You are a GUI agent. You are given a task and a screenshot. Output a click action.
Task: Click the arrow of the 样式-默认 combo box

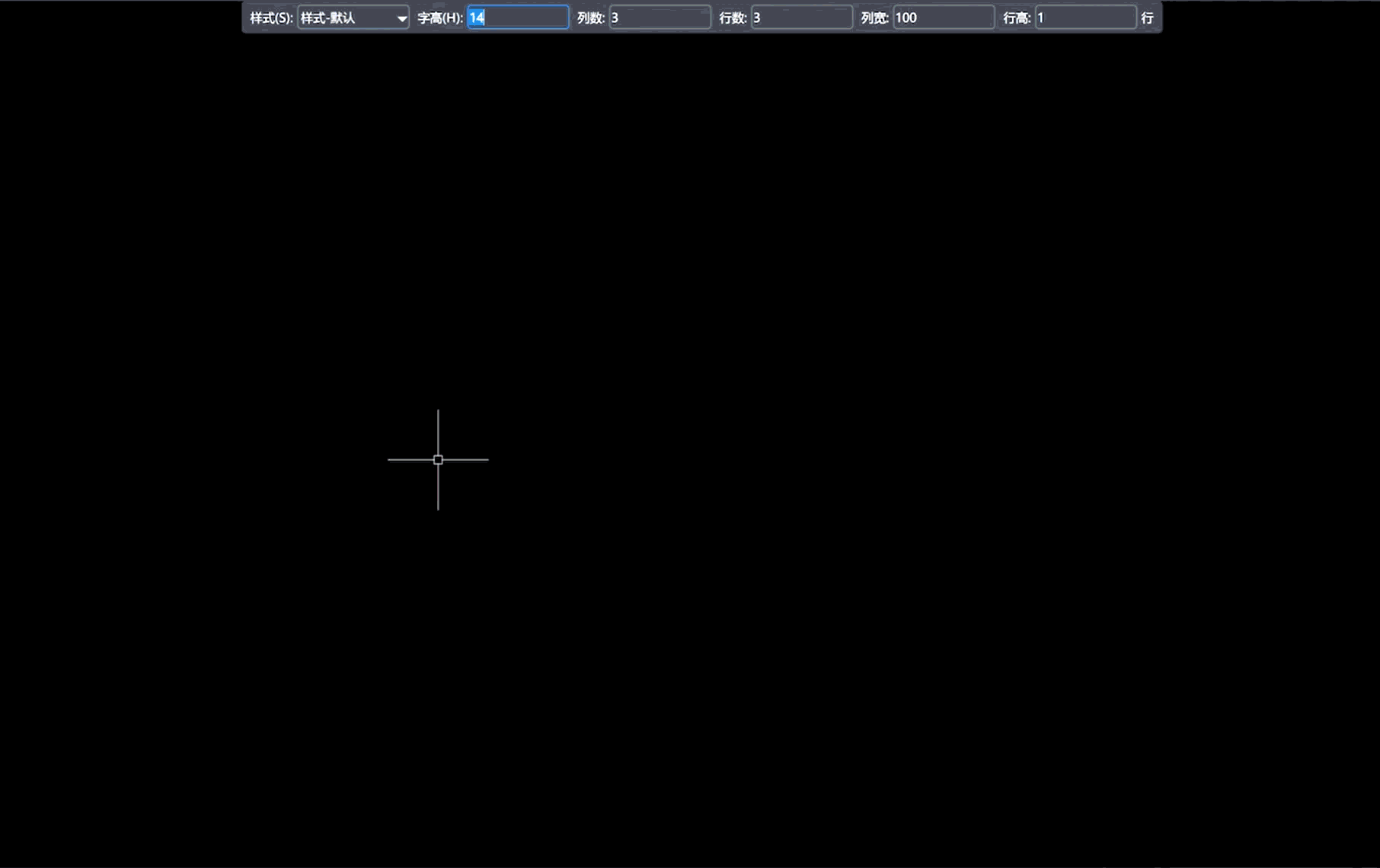(x=401, y=18)
